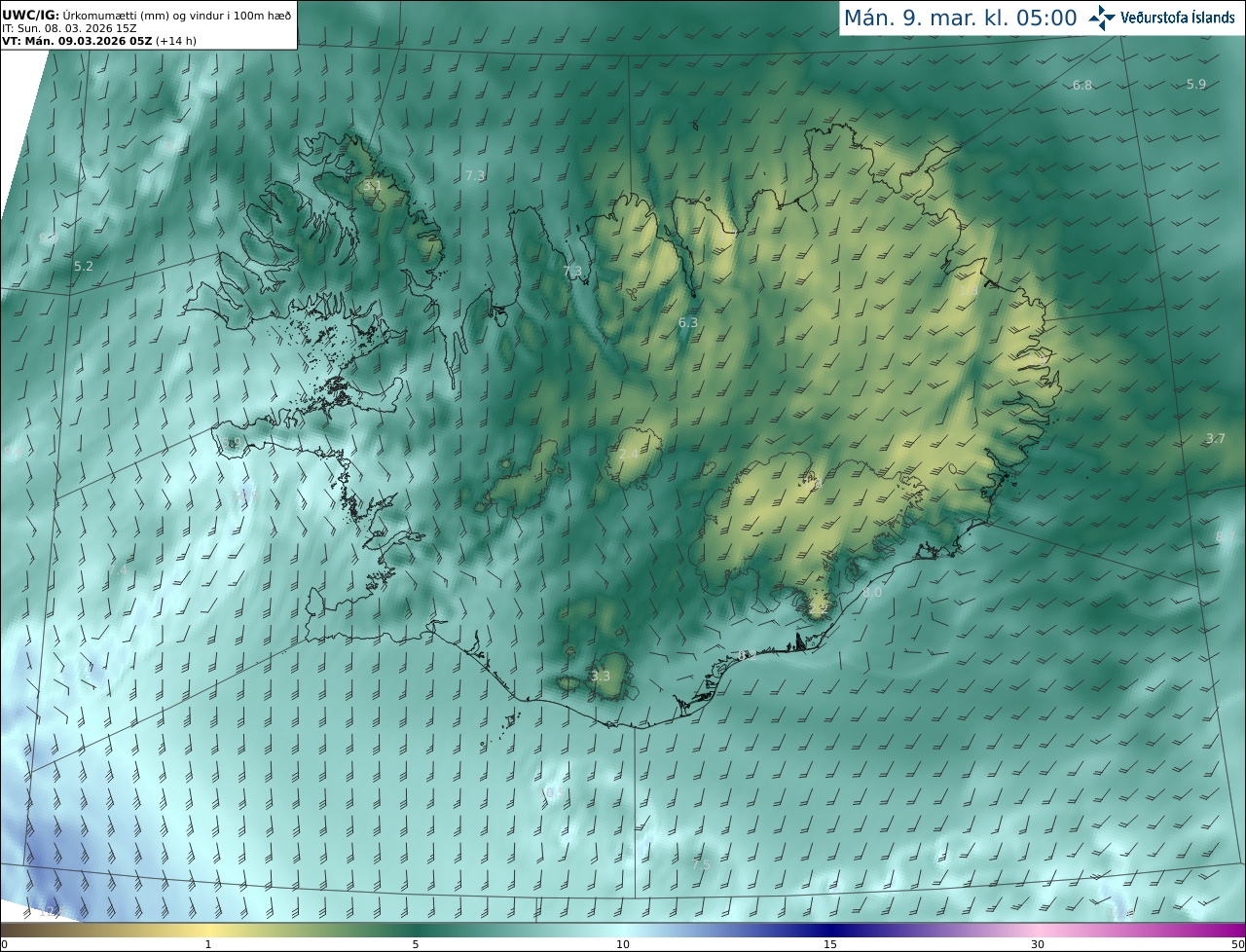Click the 5.2 value label on map
1246x952 pixels.
tap(84, 266)
